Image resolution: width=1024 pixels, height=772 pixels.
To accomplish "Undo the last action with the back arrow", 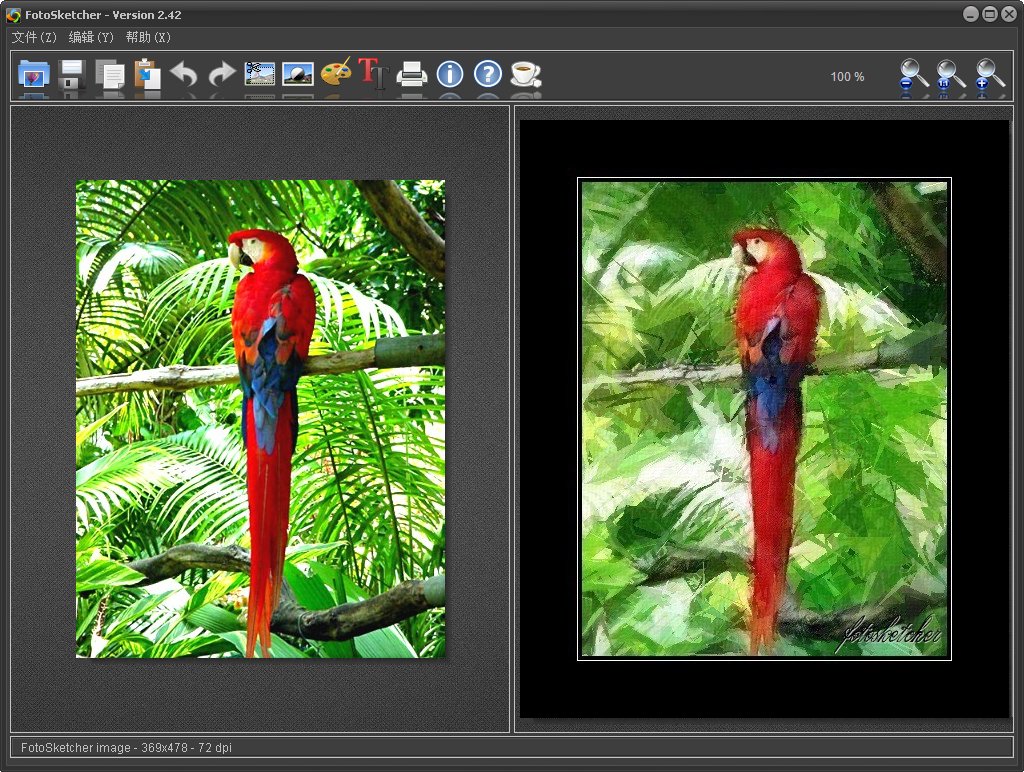I will tap(186, 74).
